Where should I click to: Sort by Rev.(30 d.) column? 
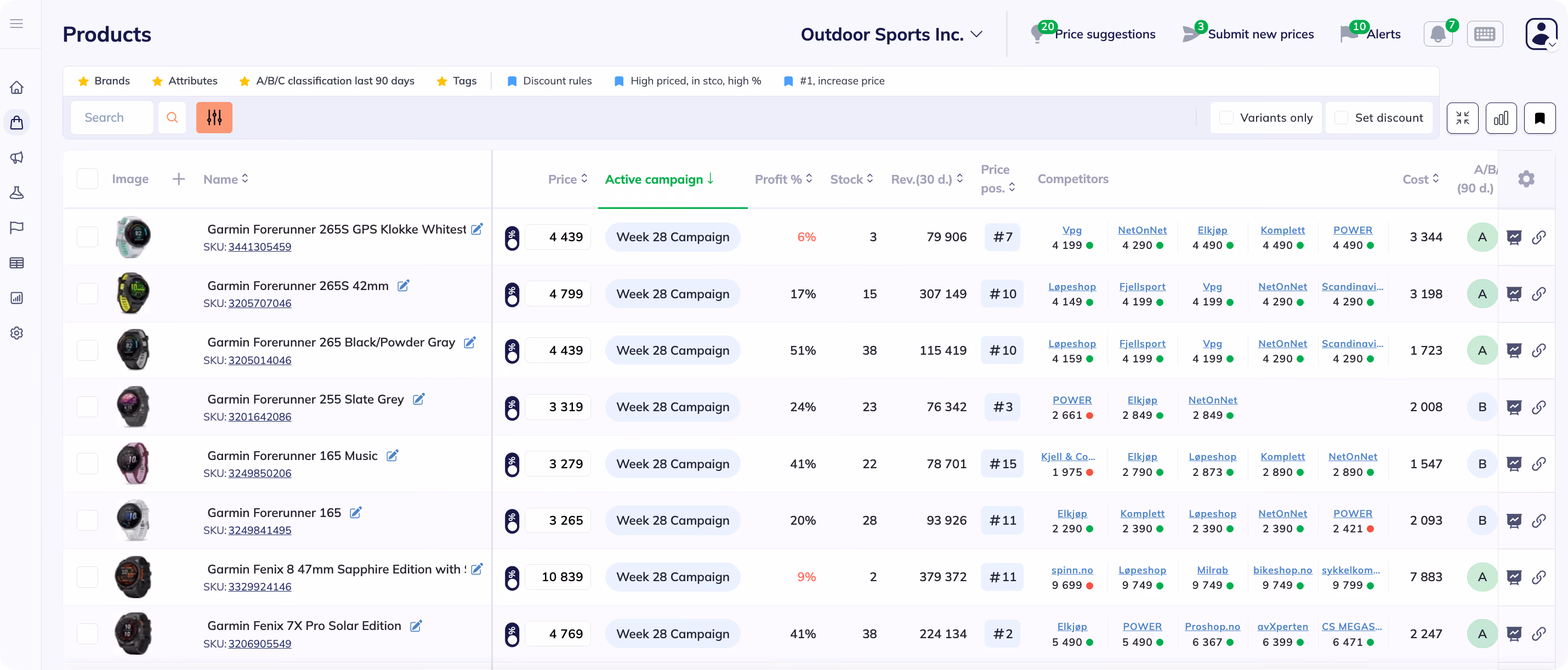pyautogui.click(x=927, y=179)
